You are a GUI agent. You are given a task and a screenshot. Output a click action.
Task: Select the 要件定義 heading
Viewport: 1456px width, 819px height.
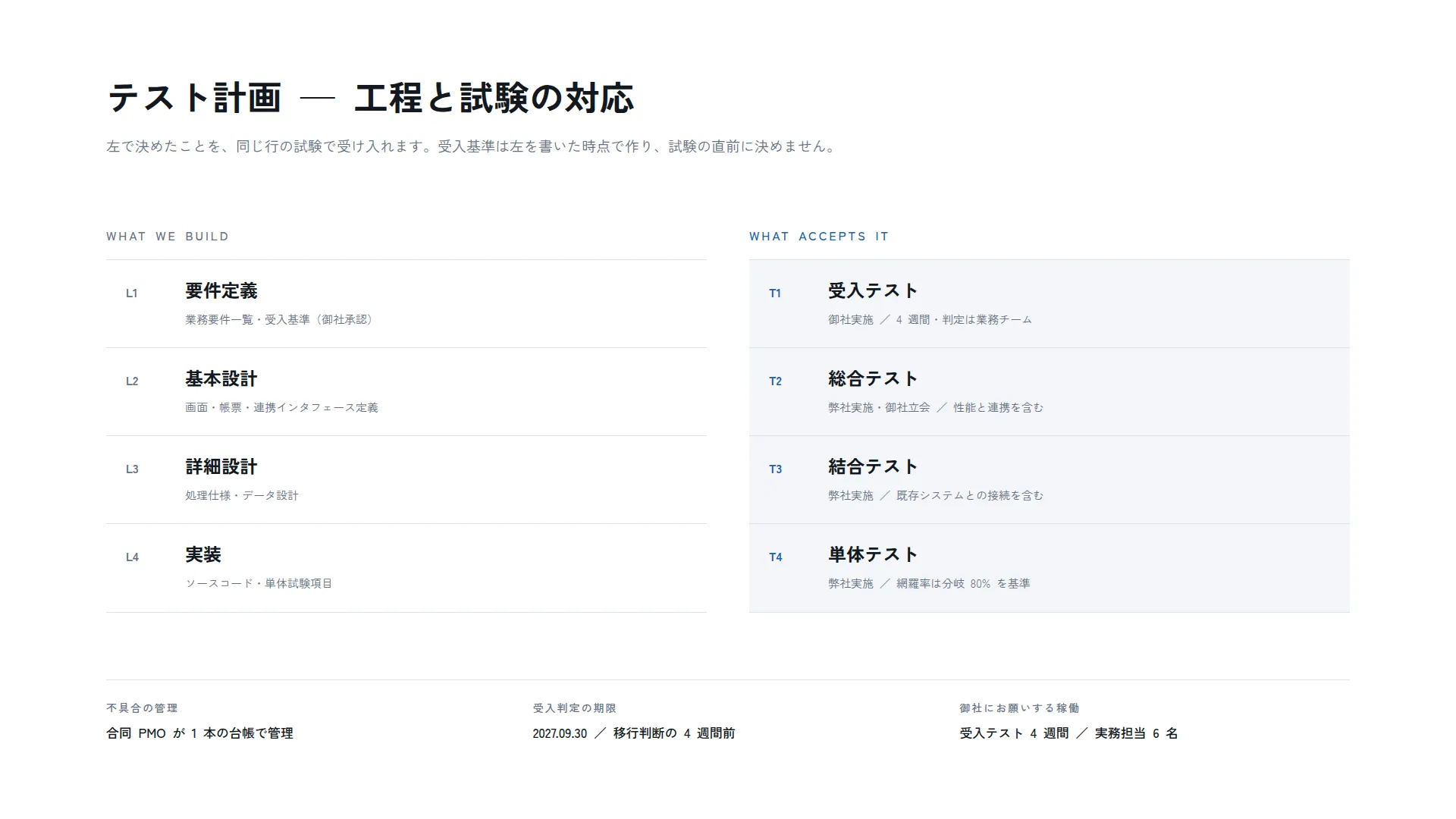pos(221,290)
